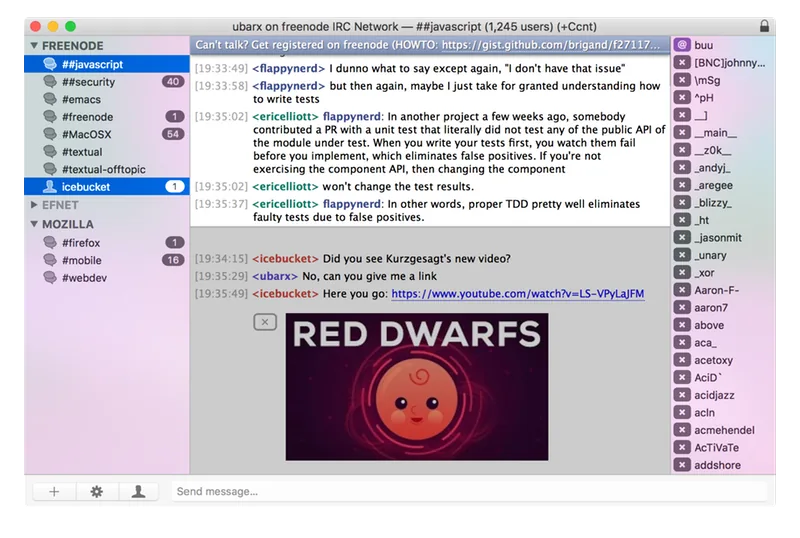Click the #MacOSX chat bubble icon
800x538 pixels.
(50, 134)
